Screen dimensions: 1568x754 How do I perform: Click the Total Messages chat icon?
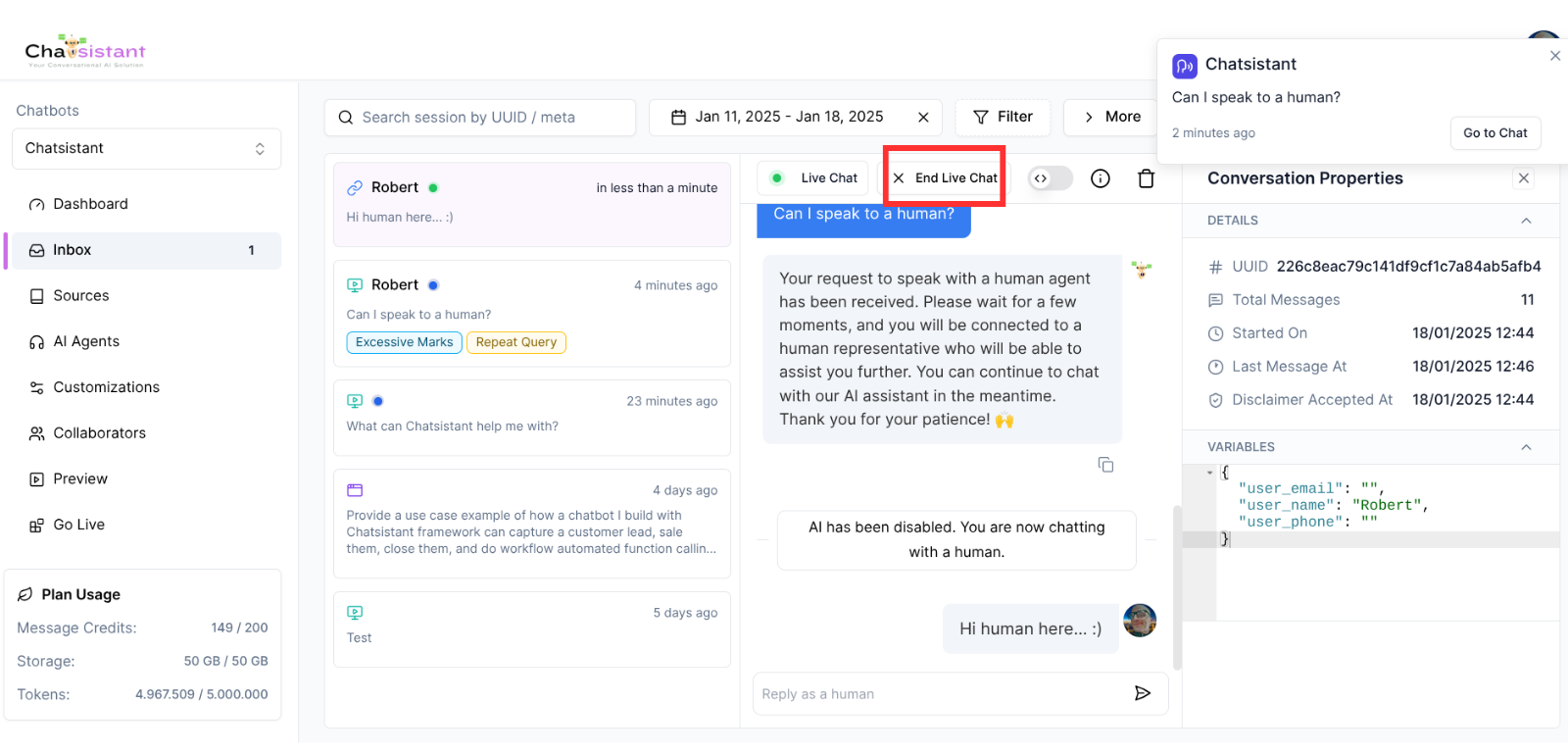click(1215, 300)
